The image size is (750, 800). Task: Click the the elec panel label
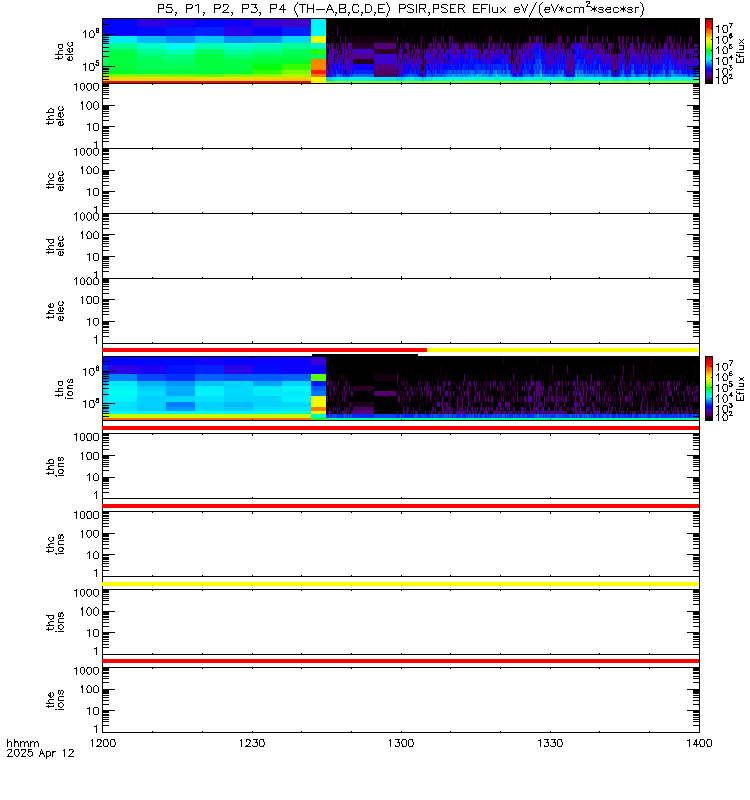[x=55, y=311]
